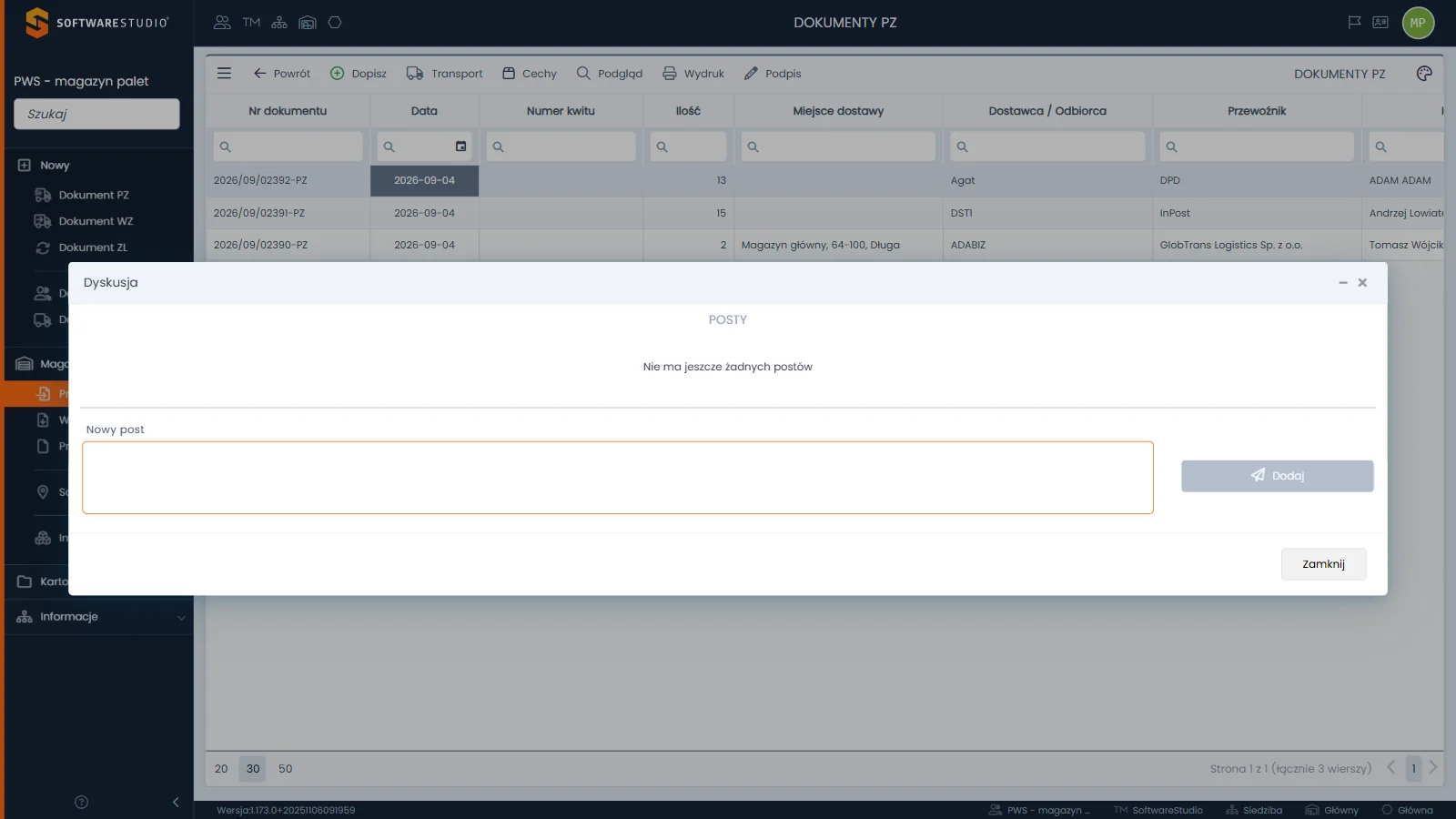Click the hexagon icon in header
Screen dimensions: 1456x819
tap(335, 23)
